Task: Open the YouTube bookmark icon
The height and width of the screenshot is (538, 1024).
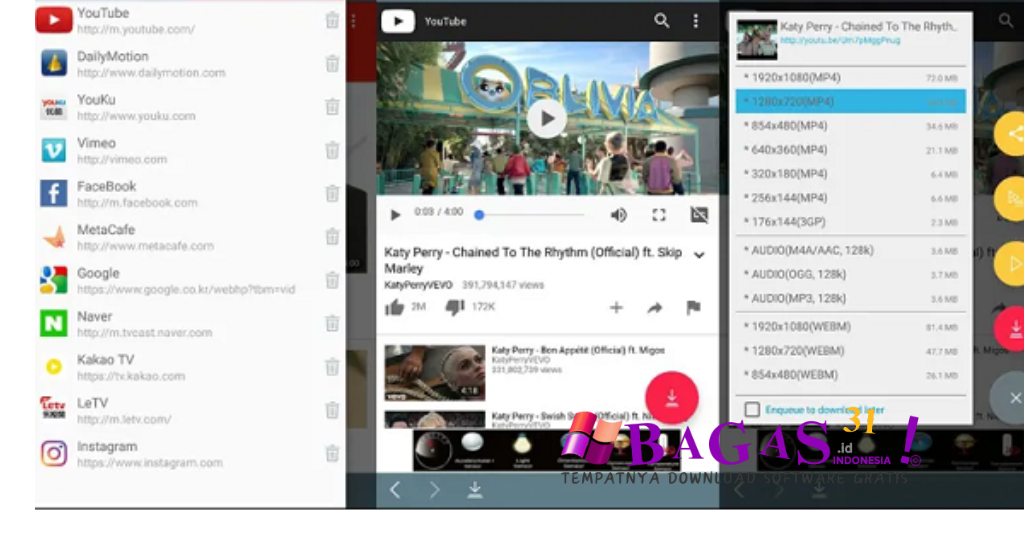Action: click(x=54, y=20)
